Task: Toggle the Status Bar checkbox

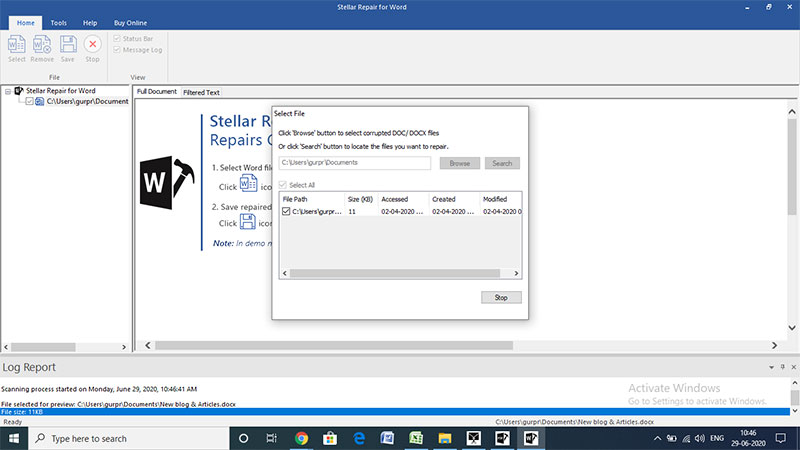Action: (117, 39)
